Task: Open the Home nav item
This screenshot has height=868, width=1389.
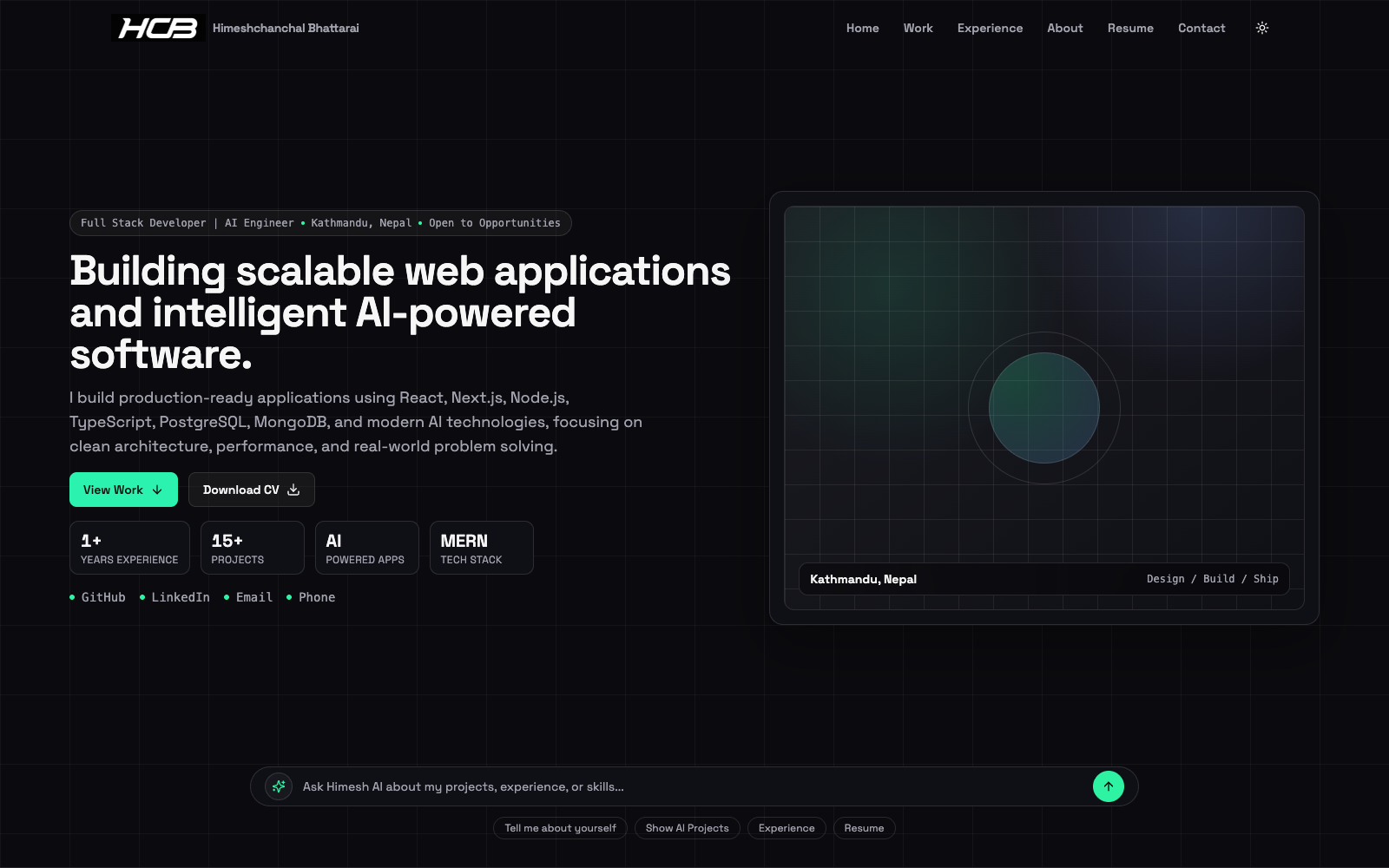Action: (x=863, y=28)
